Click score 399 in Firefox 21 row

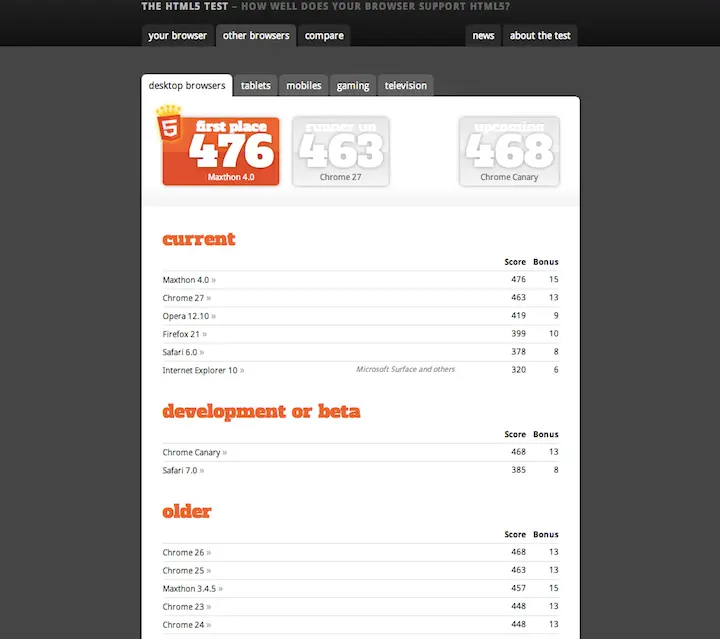coord(518,333)
